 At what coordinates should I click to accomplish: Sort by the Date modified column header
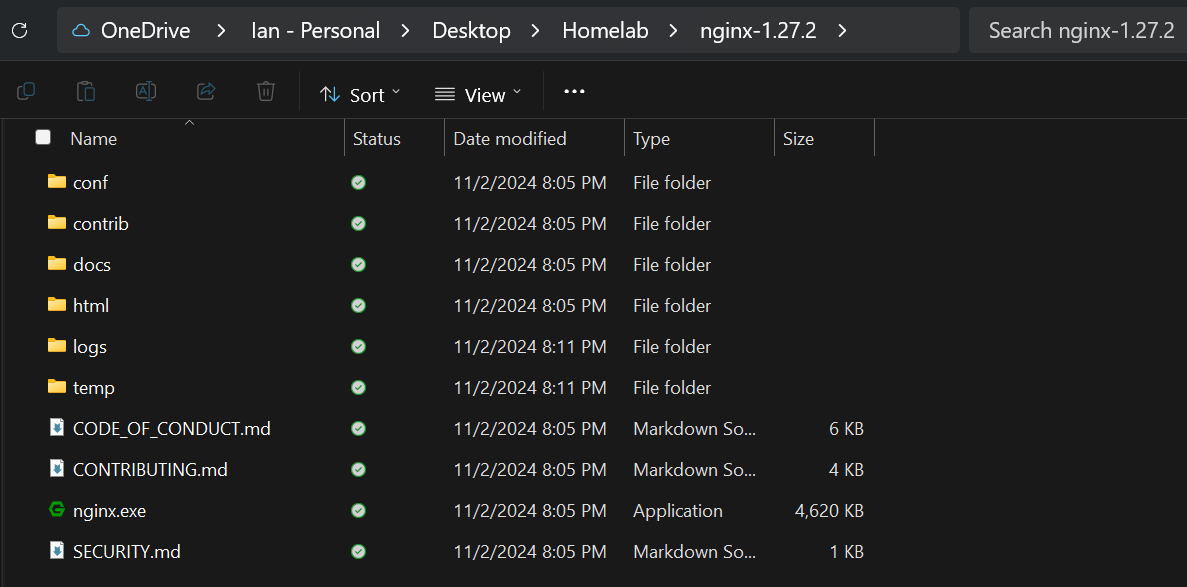point(509,139)
